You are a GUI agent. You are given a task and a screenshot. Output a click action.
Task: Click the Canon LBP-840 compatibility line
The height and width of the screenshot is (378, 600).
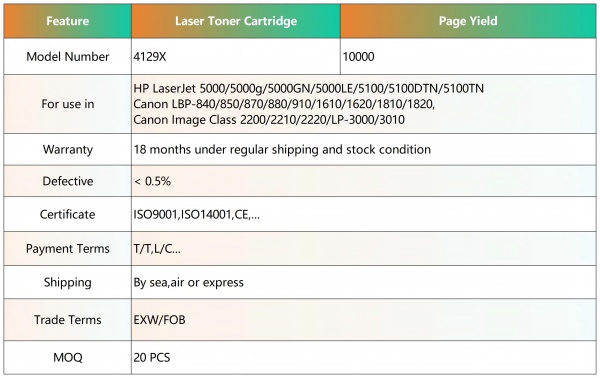pos(284,104)
